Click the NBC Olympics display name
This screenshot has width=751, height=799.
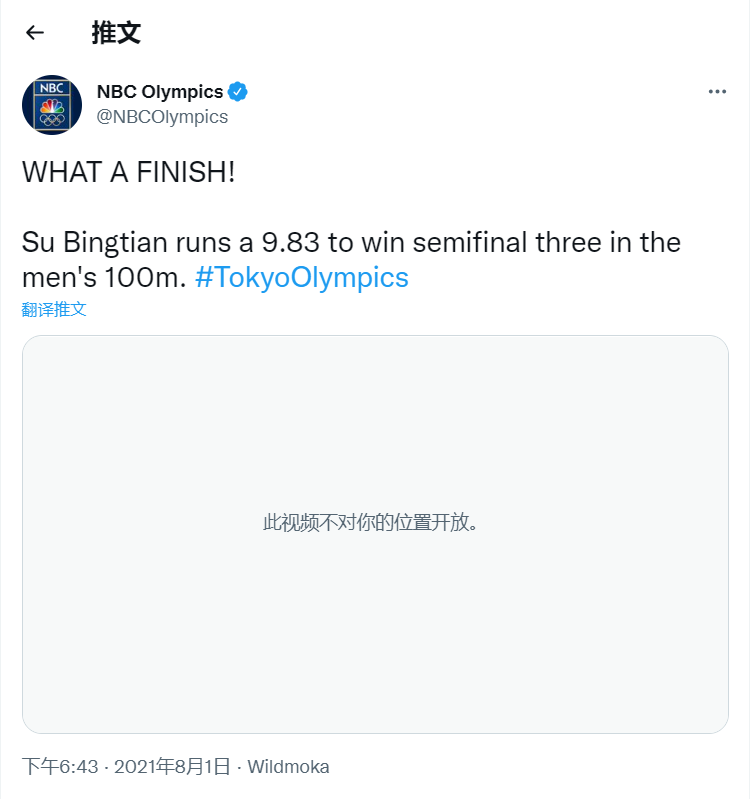coord(160,92)
